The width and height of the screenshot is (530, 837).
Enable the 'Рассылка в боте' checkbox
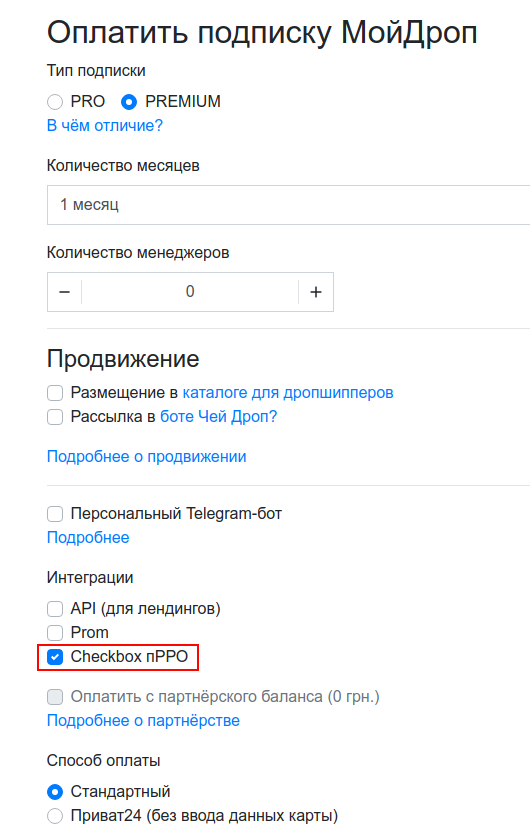tap(55, 417)
